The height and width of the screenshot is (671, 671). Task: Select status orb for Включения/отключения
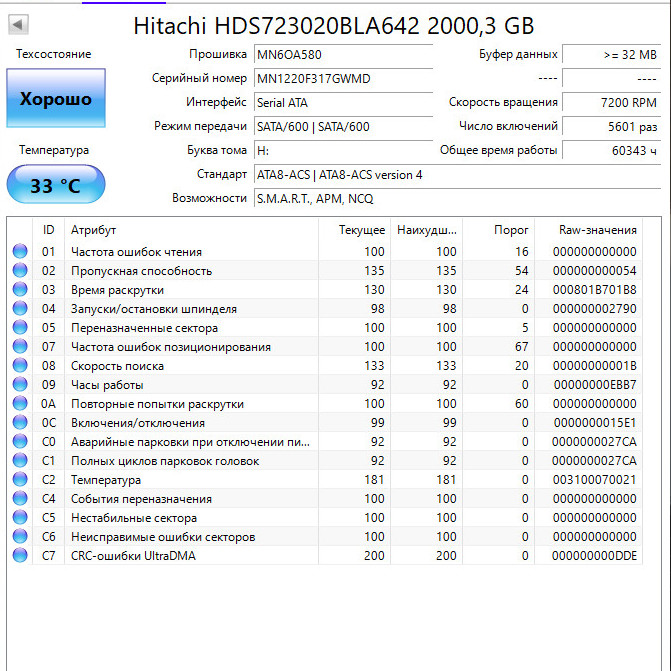[20, 422]
